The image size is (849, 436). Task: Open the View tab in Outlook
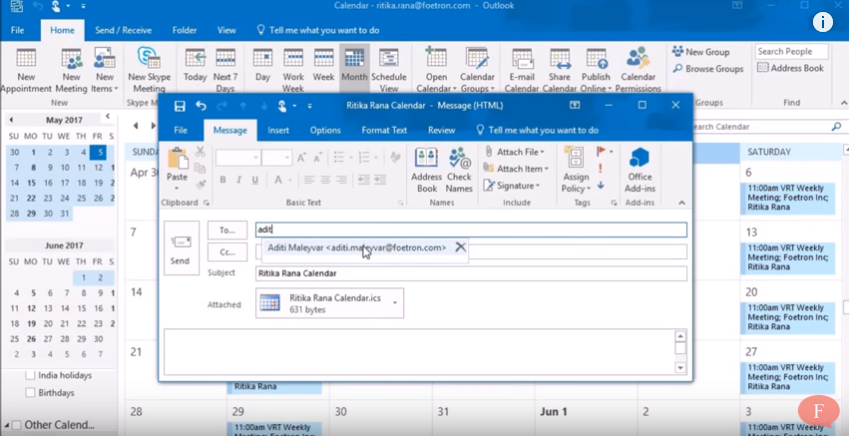226,30
